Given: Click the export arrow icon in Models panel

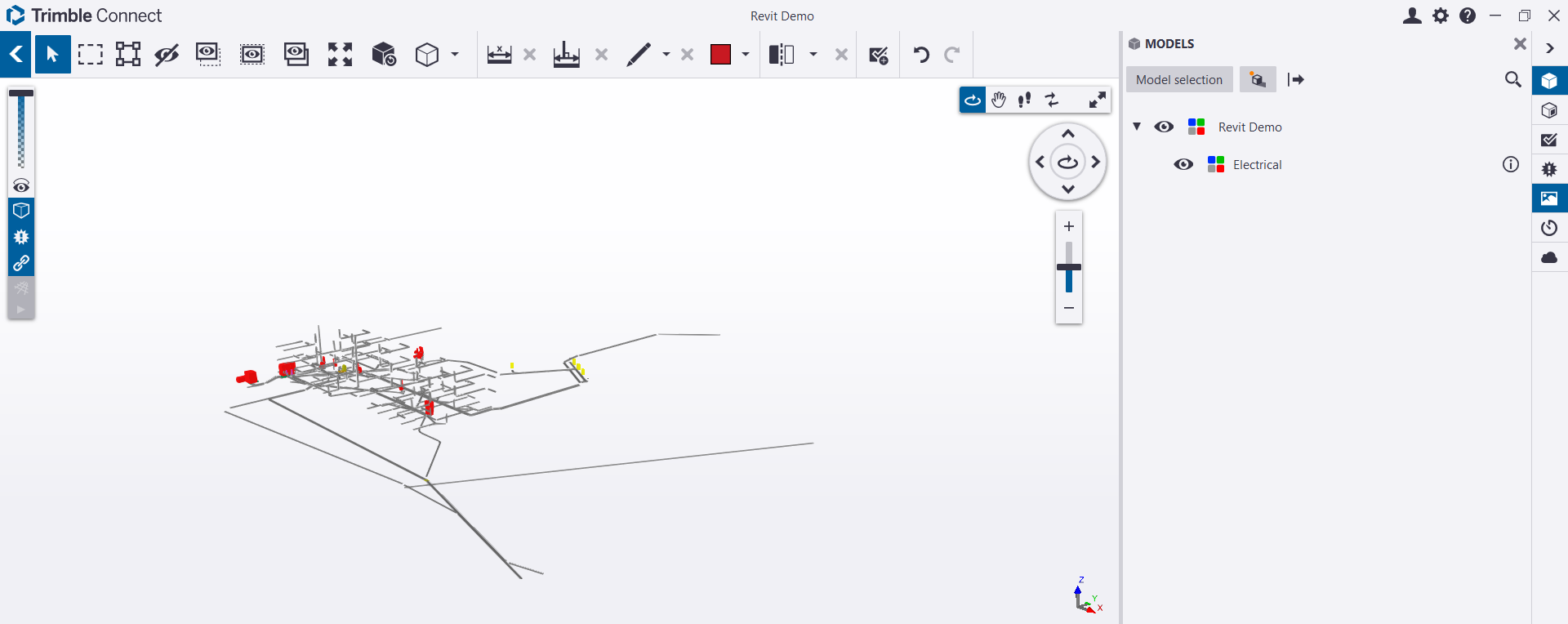Looking at the screenshot, I should [1295, 79].
